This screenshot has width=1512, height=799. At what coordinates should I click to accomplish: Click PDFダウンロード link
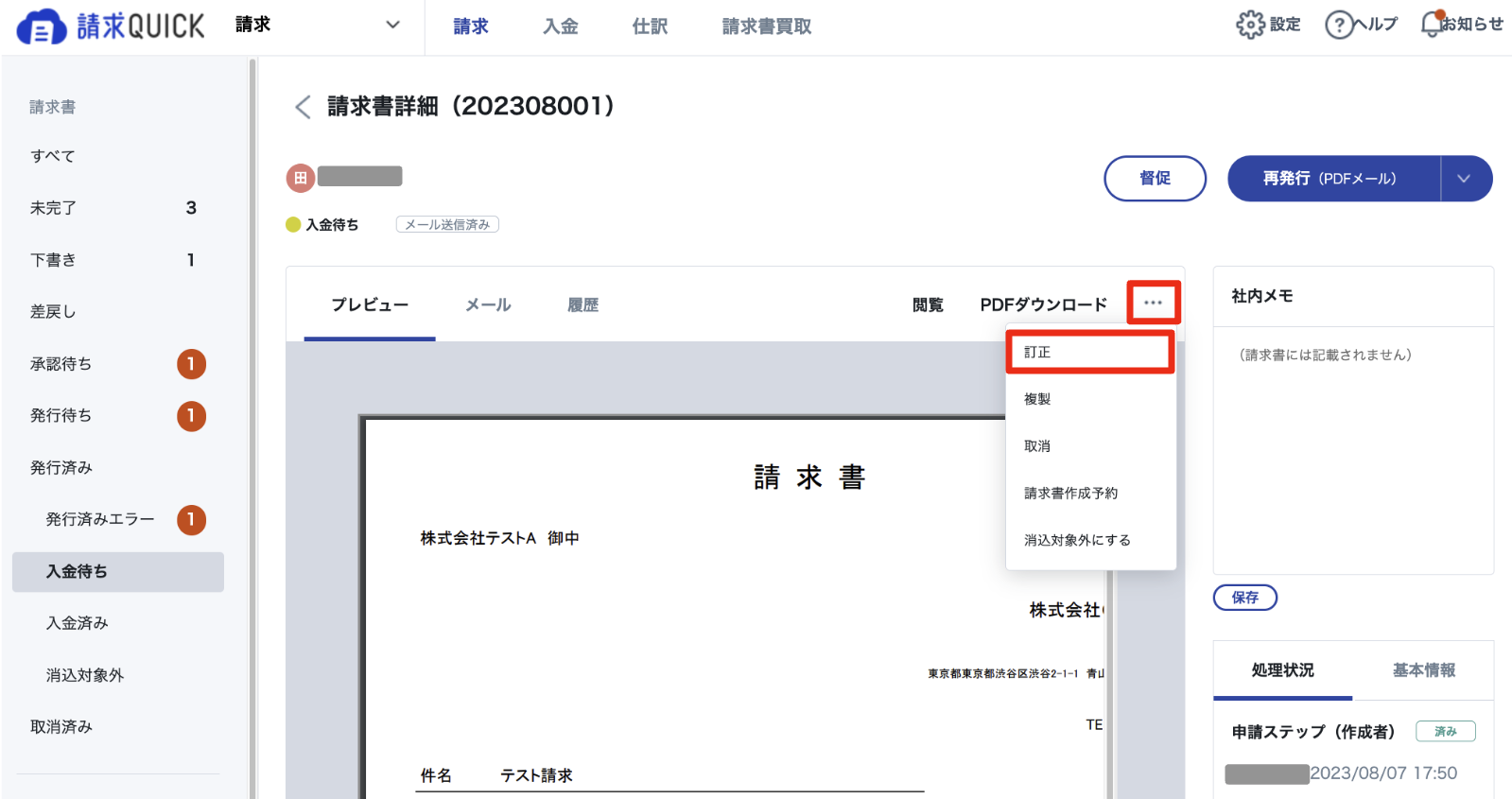tap(1043, 304)
